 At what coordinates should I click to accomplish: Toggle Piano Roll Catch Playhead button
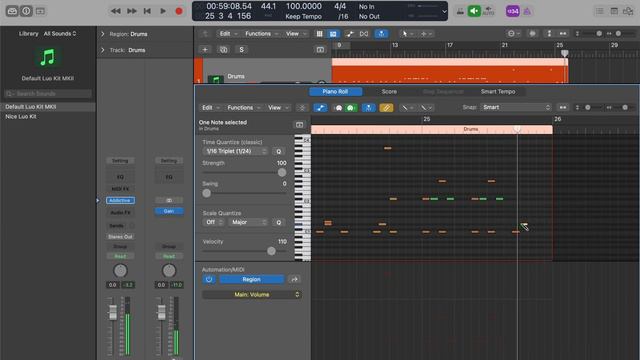(368, 107)
